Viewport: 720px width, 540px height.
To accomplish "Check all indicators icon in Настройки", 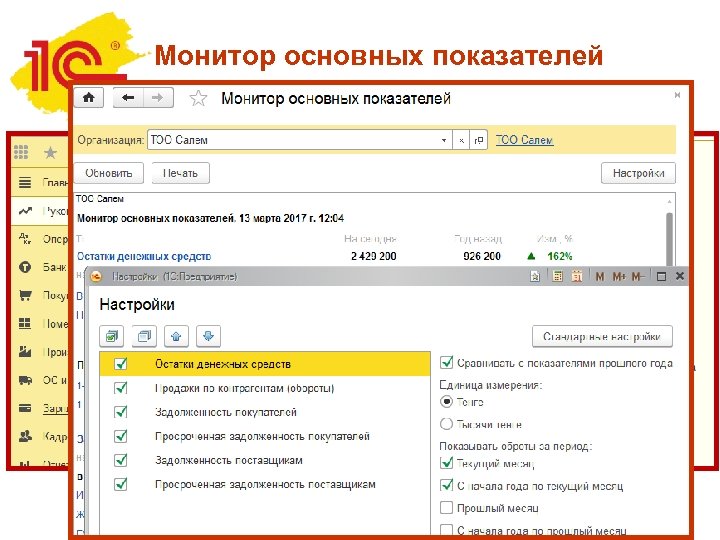I will tap(112, 337).
